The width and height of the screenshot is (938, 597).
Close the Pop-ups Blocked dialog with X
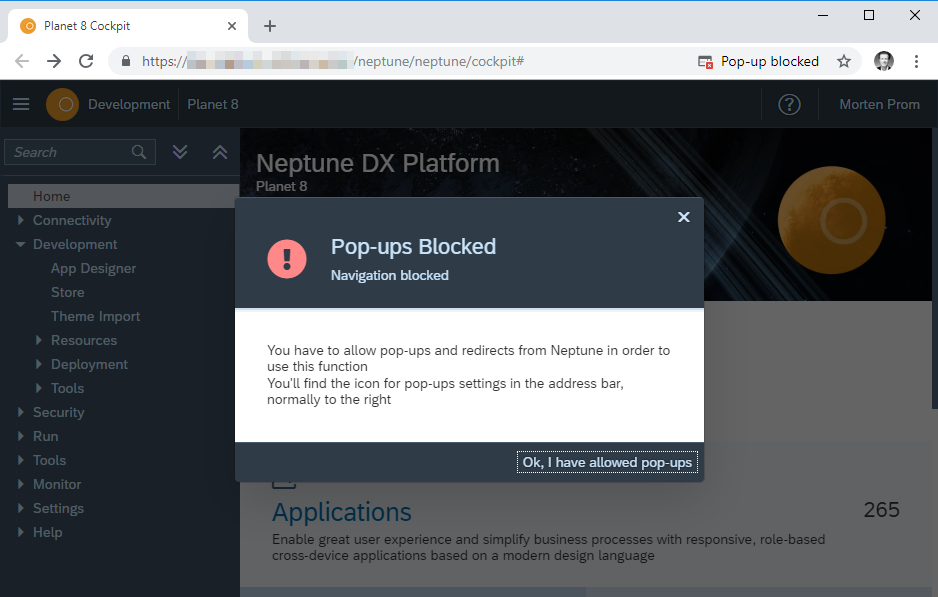click(684, 217)
